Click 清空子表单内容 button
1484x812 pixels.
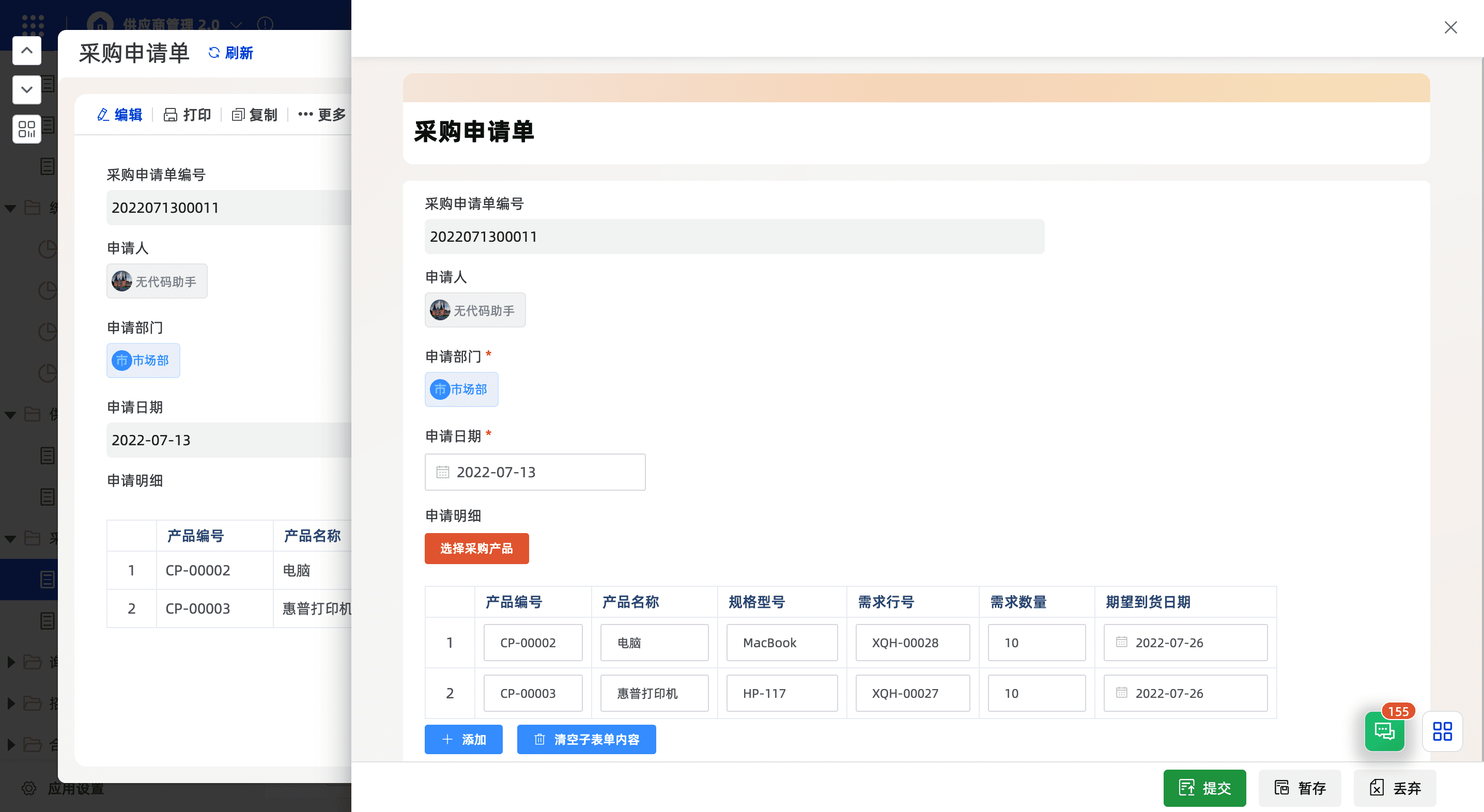point(586,739)
